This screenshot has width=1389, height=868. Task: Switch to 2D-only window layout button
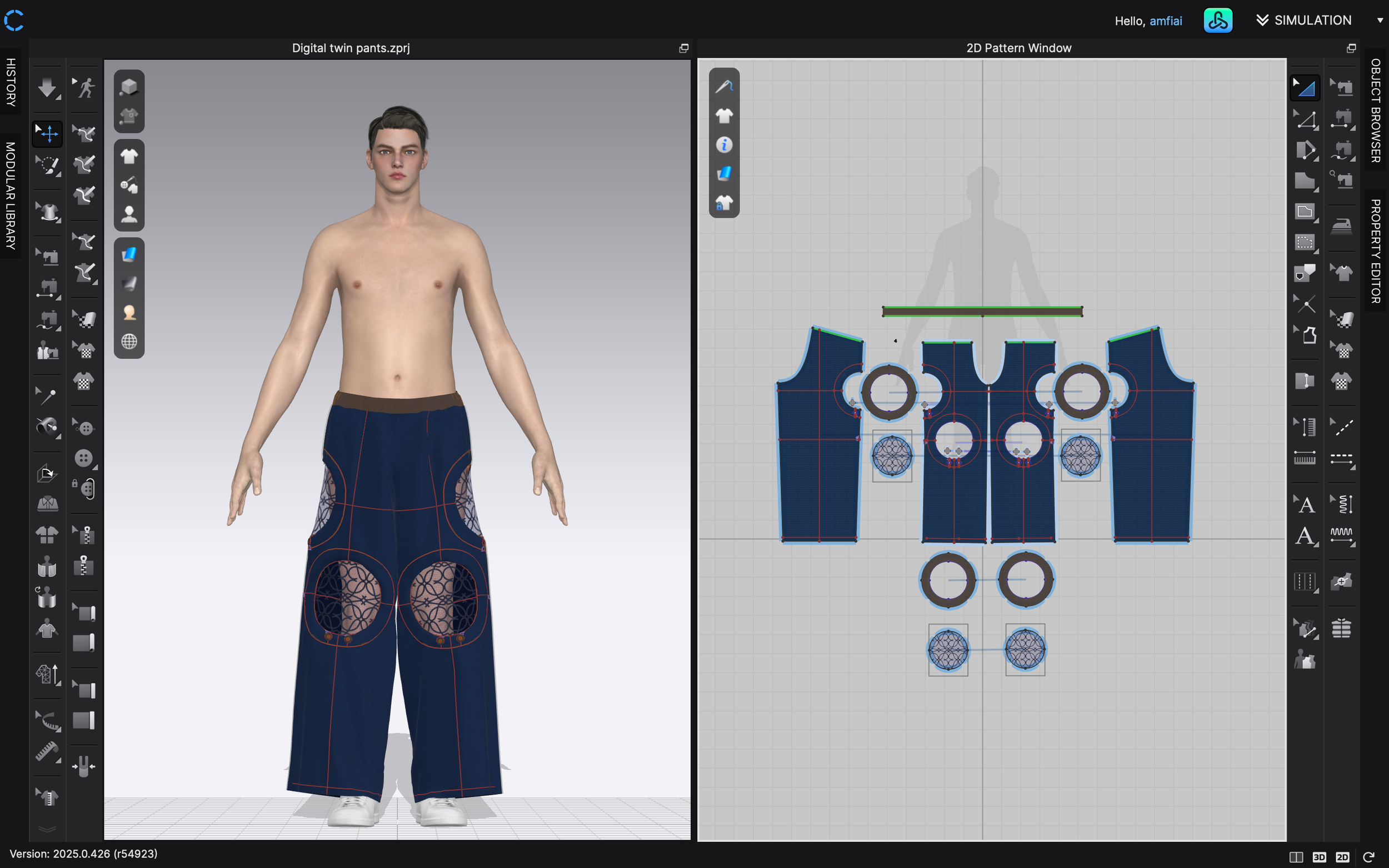click(1342, 856)
